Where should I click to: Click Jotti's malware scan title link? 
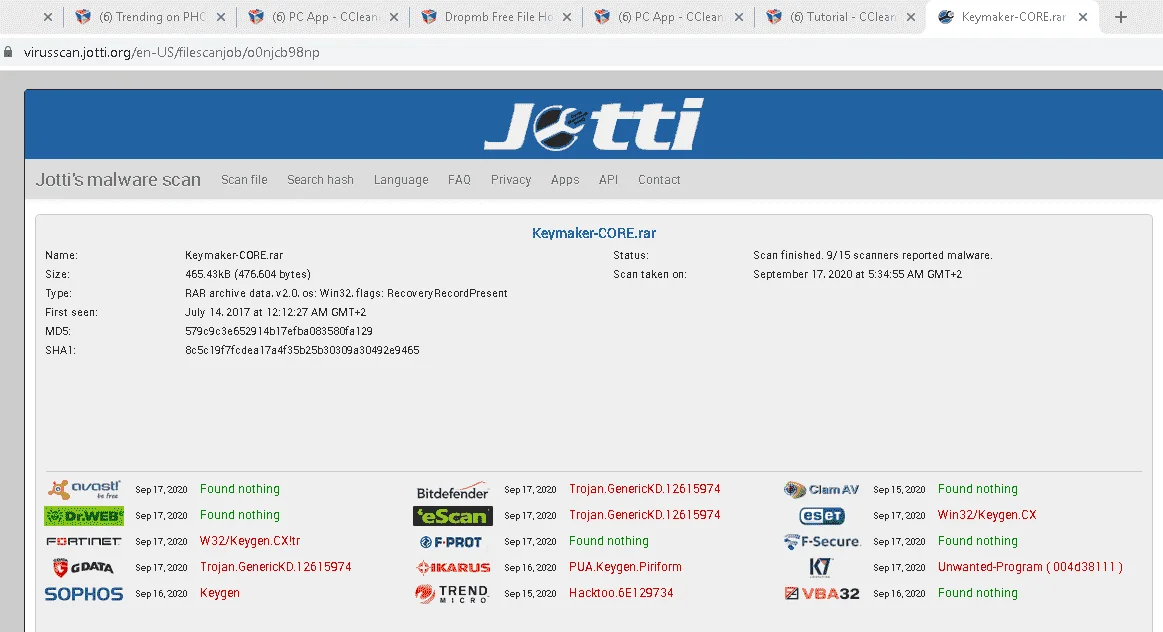pos(118,180)
